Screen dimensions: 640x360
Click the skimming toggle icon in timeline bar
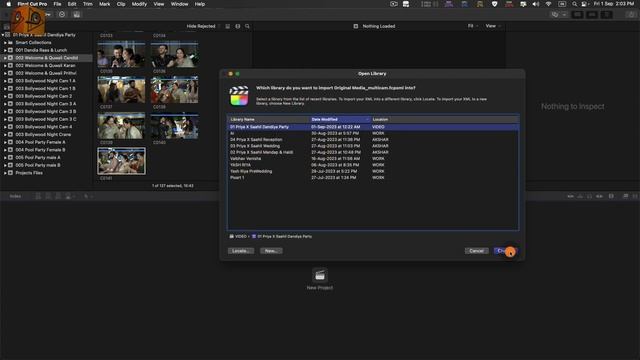click(x=570, y=196)
